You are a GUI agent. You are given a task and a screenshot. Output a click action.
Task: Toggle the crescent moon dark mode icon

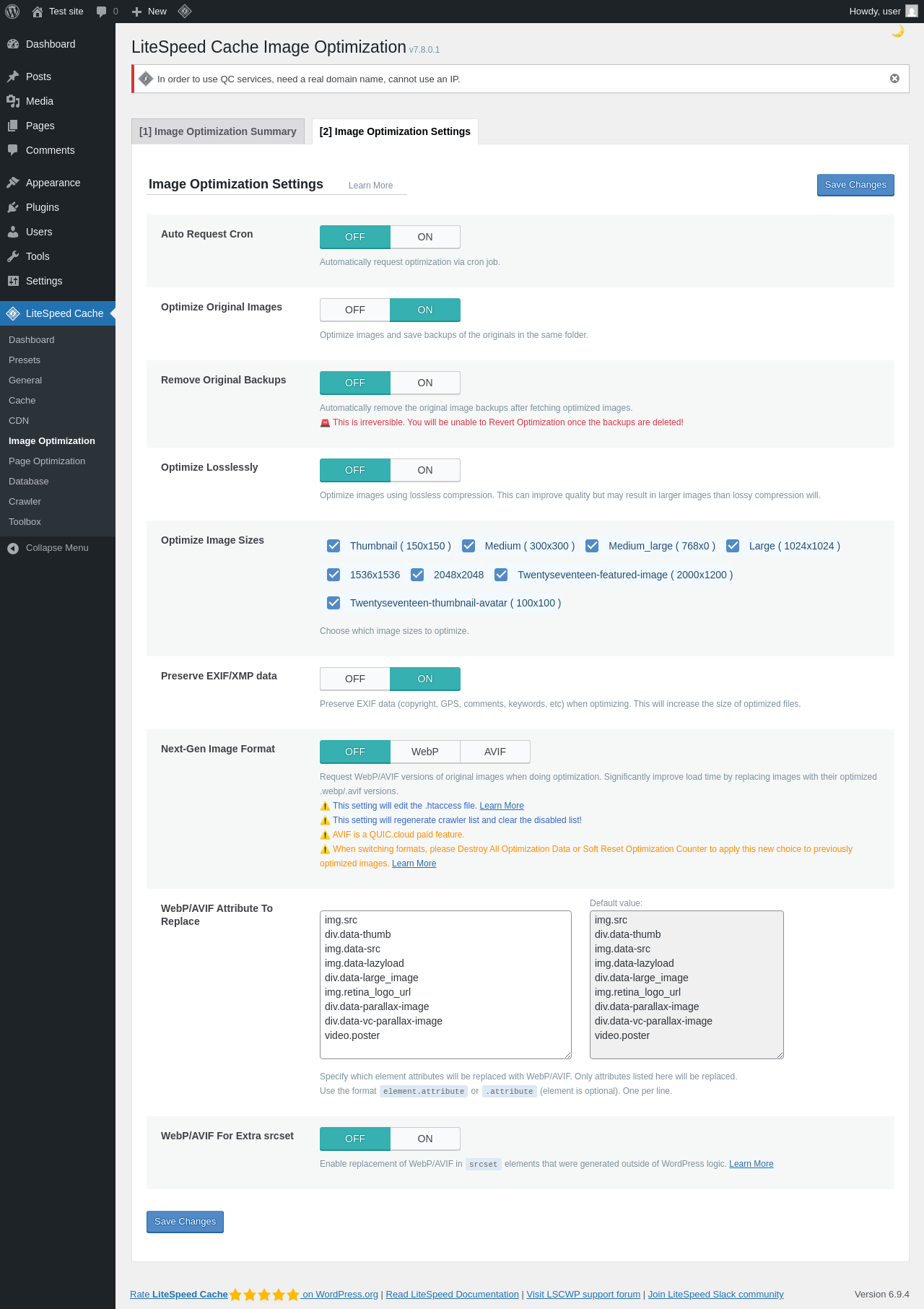(898, 31)
